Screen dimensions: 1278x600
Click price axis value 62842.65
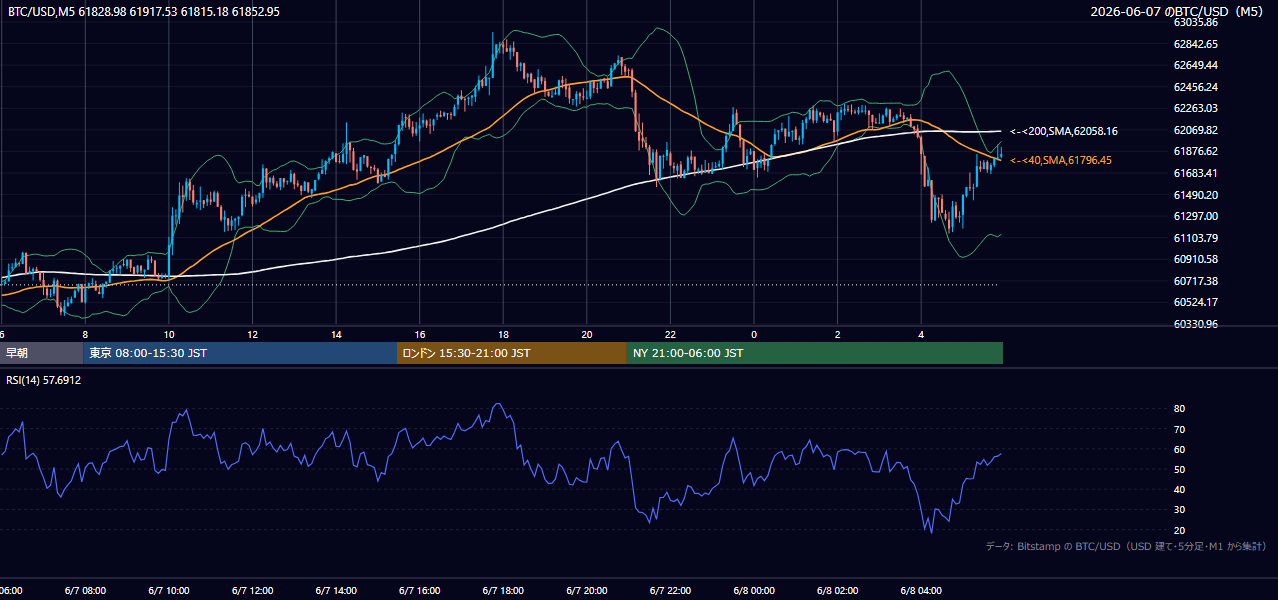coord(1195,44)
